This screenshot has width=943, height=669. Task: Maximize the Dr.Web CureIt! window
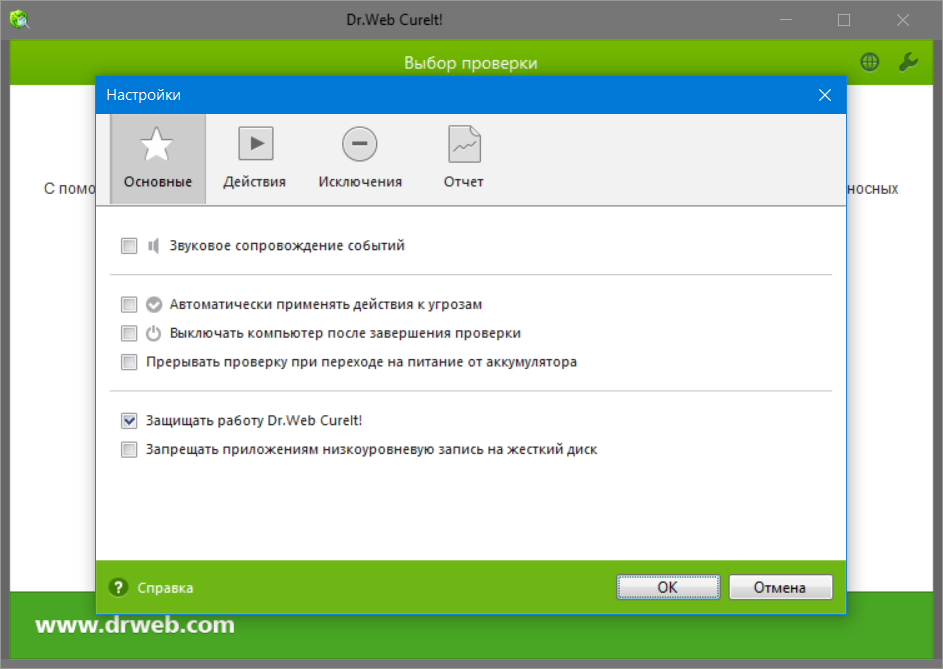pyautogui.click(x=844, y=20)
